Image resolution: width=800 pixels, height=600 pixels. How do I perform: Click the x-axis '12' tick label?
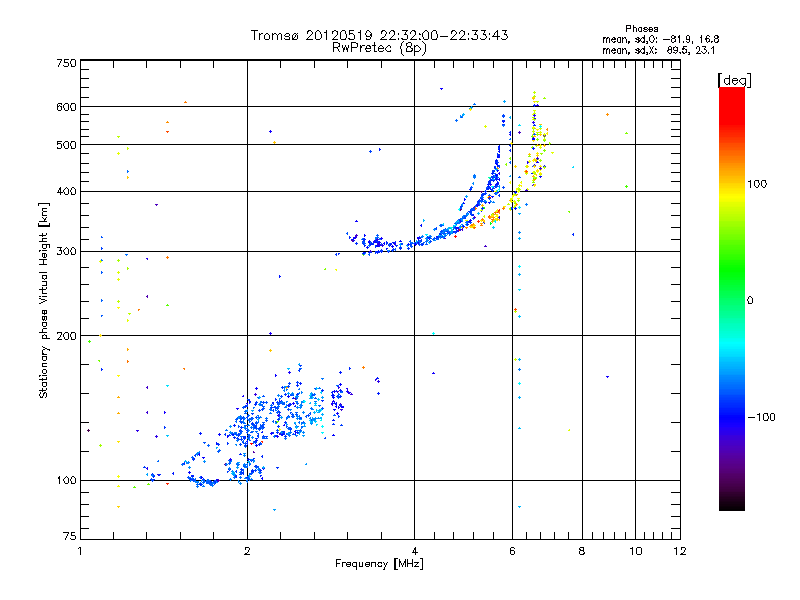point(680,551)
